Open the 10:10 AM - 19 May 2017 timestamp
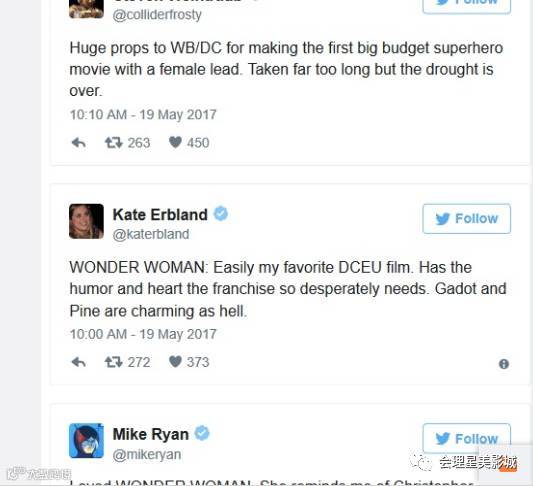533x486 pixels. pyautogui.click(x=143, y=115)
